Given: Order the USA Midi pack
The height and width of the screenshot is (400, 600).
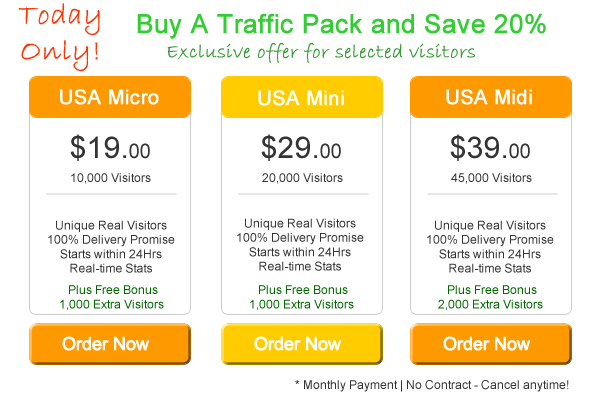Looking at the screenshot, I should point(491,344).
